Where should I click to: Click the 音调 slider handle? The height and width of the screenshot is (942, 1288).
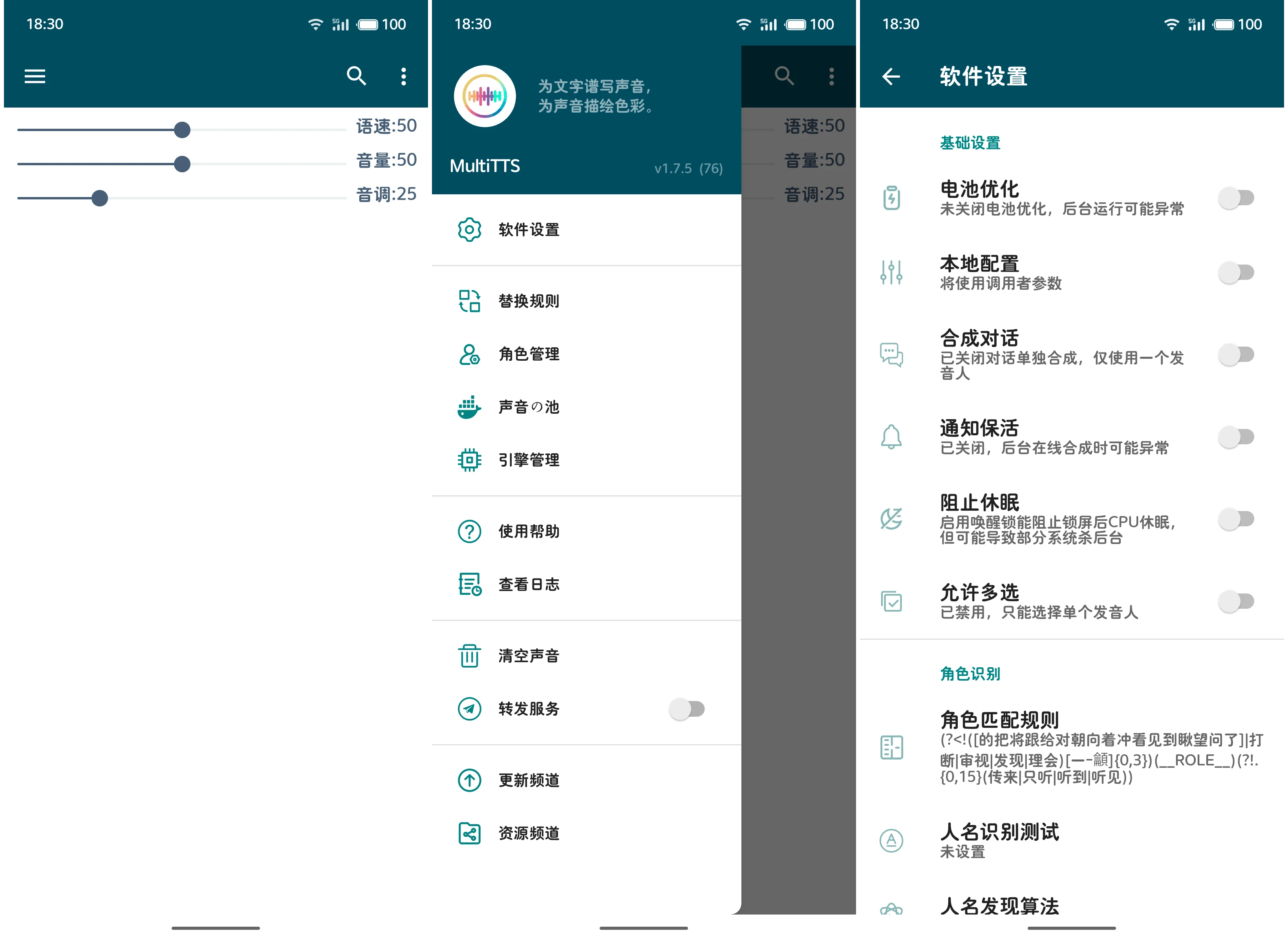point(100,199)
